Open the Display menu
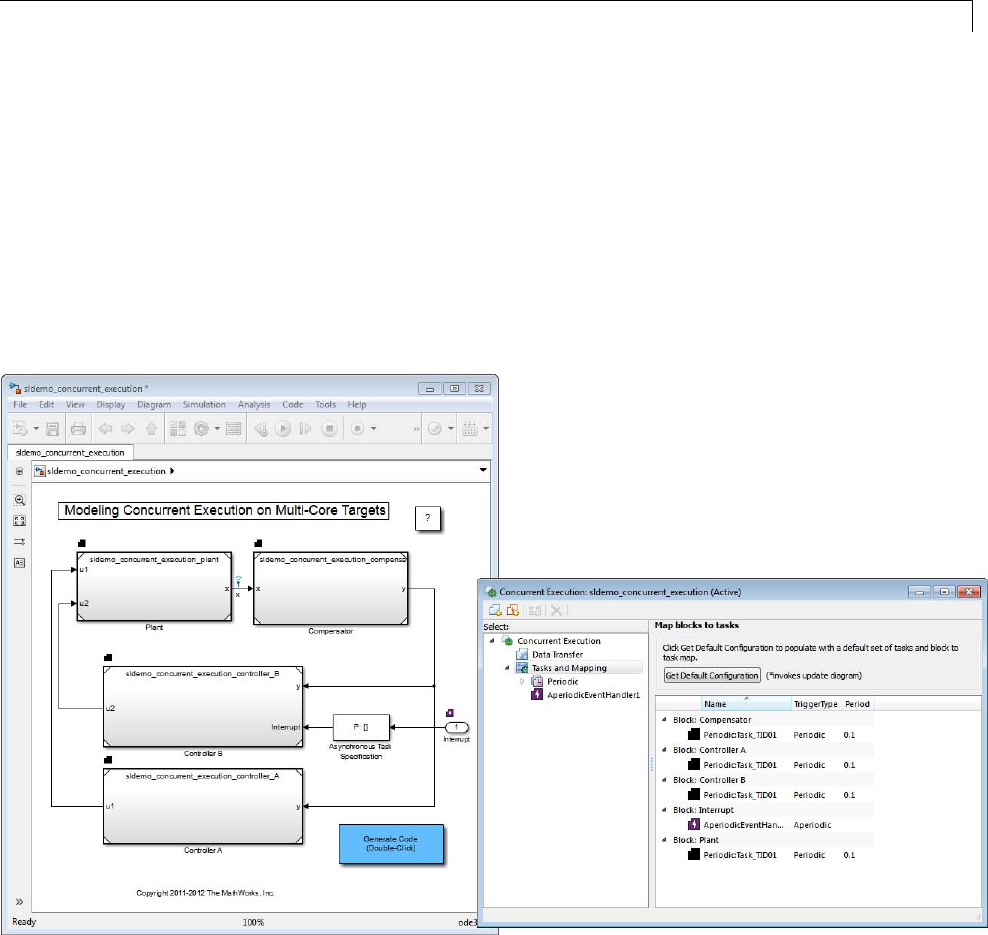 pyautogui.click(x=111, y=404)
